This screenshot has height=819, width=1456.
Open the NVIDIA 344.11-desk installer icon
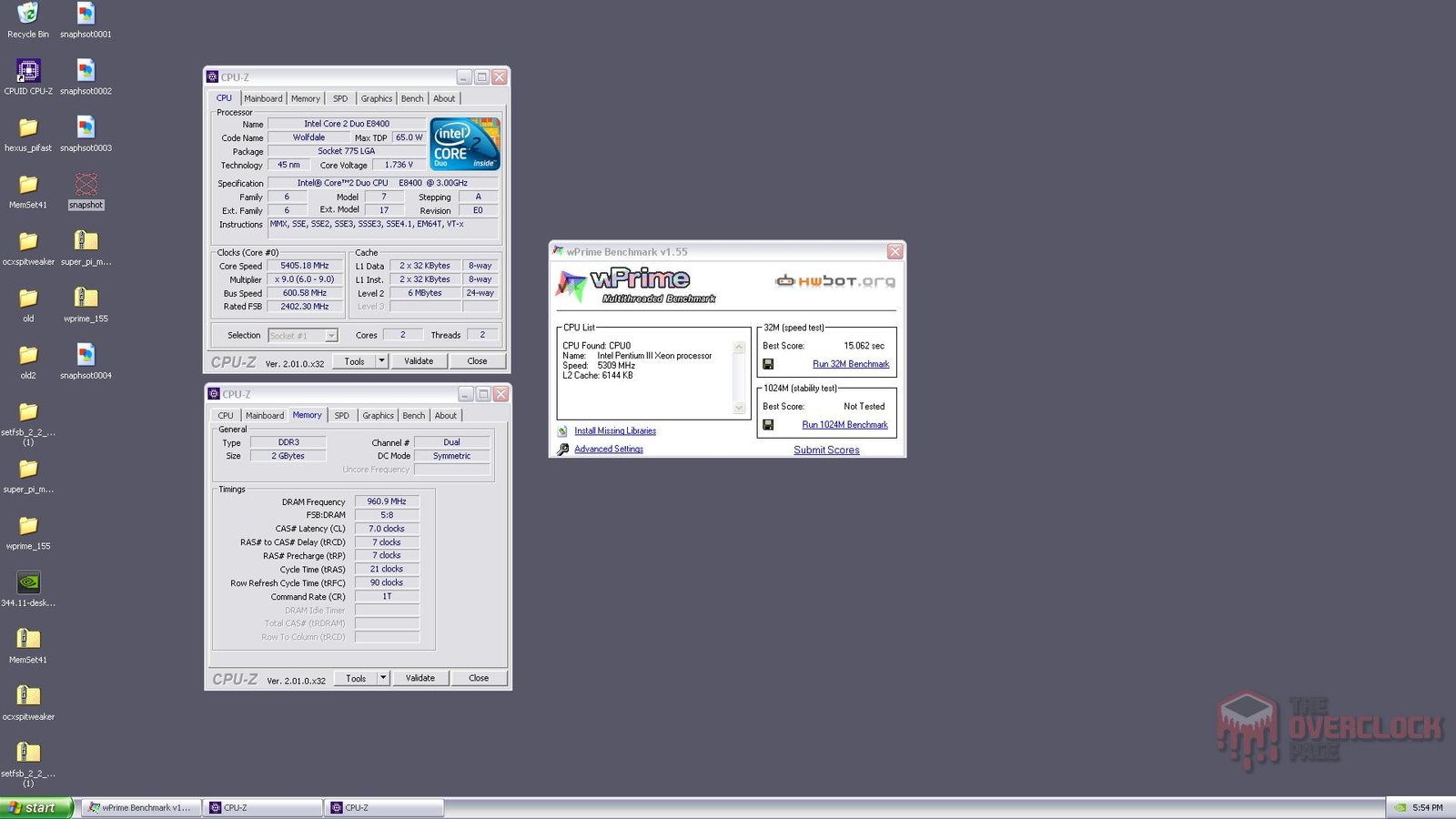27,583
